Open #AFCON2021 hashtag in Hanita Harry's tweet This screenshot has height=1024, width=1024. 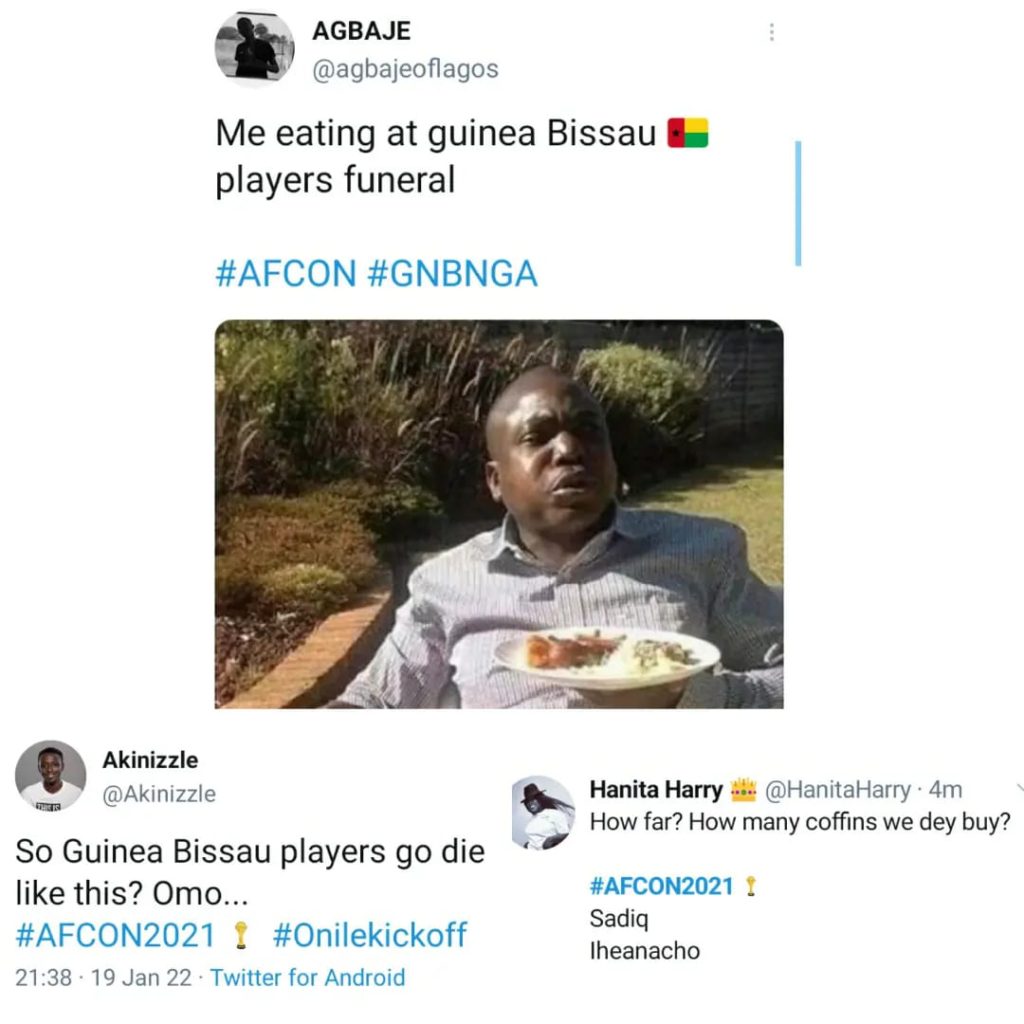[661, 885]
